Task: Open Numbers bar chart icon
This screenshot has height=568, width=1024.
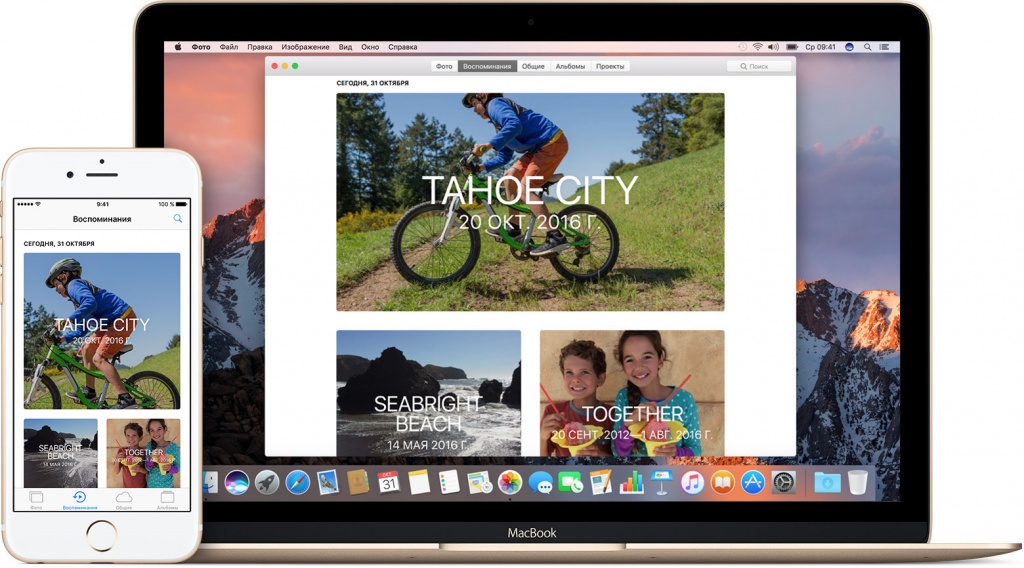Action: click(632, 483)
